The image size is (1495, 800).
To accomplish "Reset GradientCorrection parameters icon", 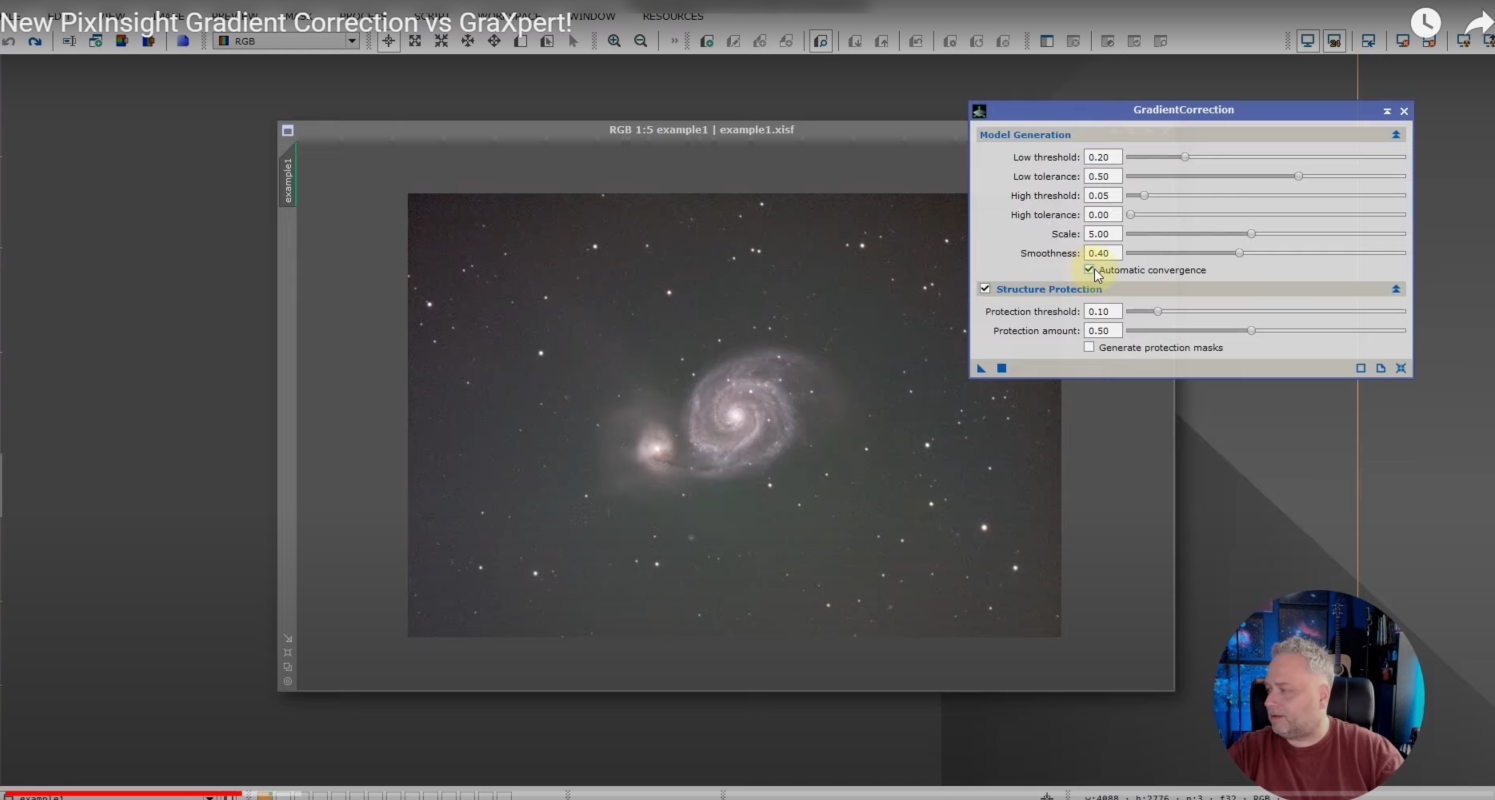I will click(x=1401, y=368).
